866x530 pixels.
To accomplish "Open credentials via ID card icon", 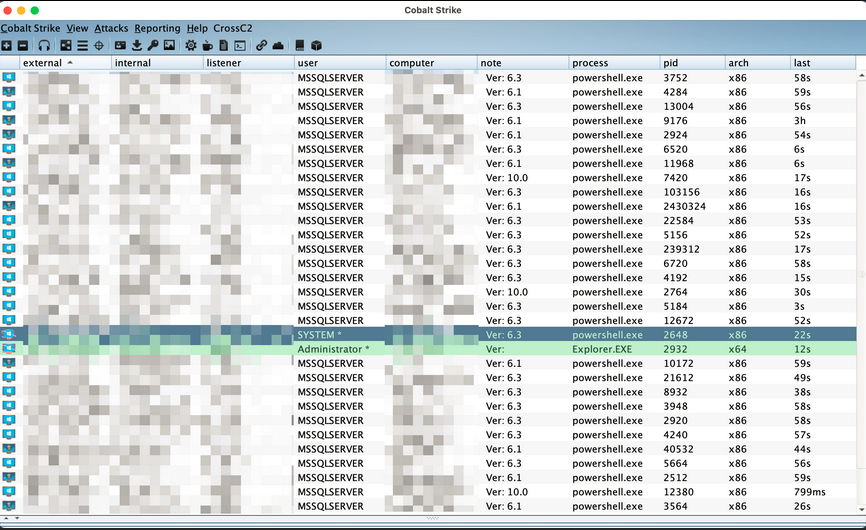I will 120,45.
